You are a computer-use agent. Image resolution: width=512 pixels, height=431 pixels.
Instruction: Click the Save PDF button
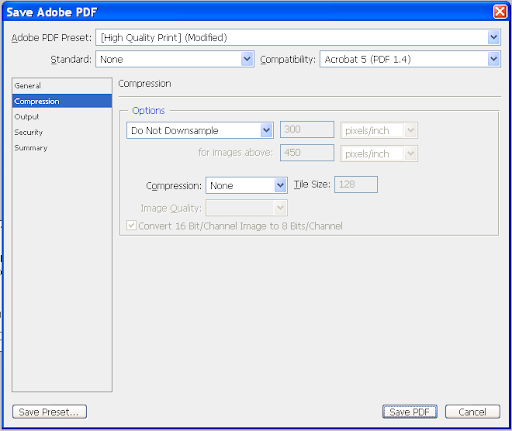(x=410, y=412)
